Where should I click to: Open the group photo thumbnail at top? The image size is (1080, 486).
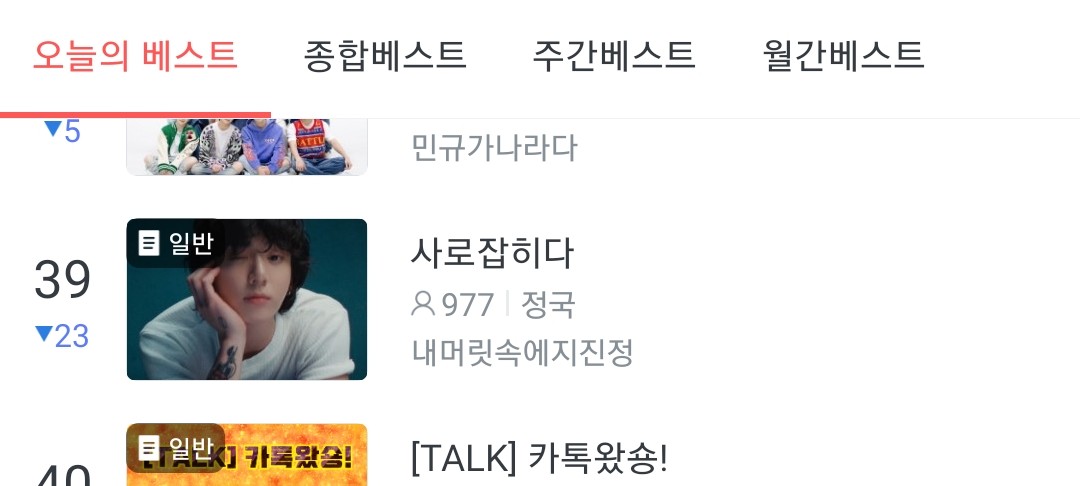click(247, 147)
